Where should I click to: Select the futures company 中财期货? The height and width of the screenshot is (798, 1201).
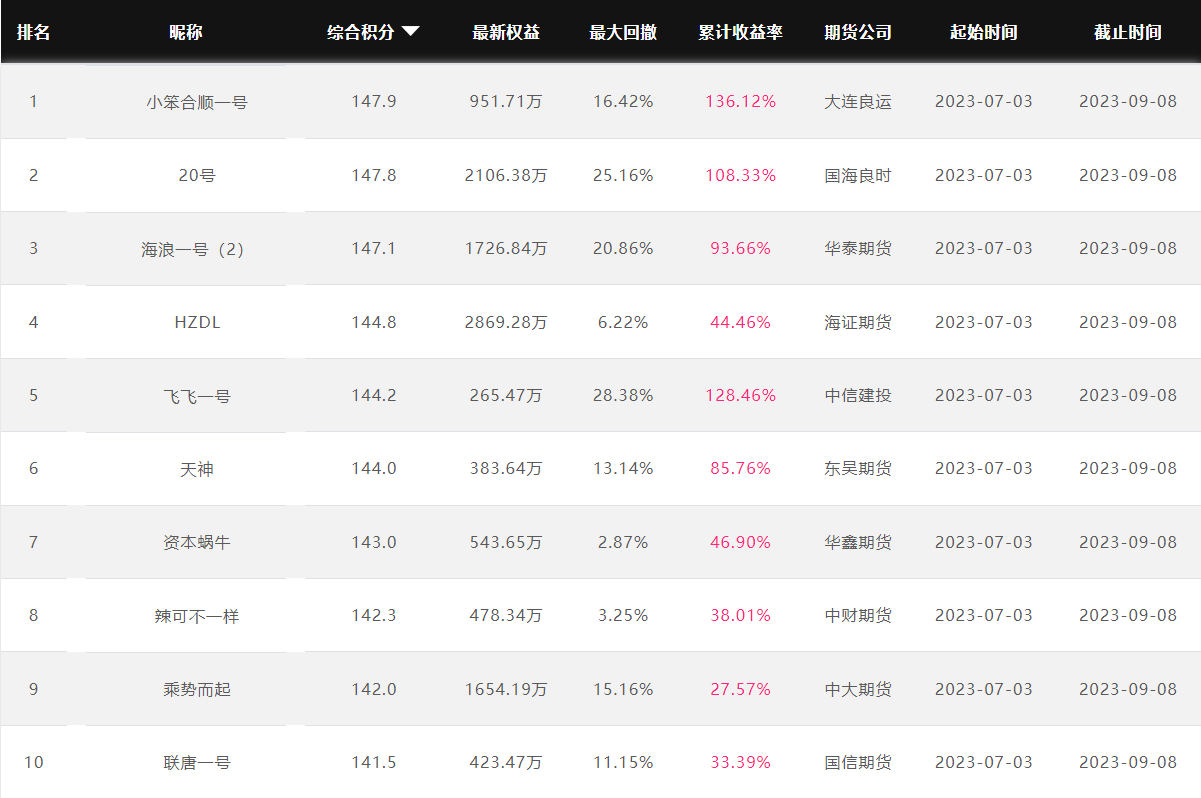coord(858,616)
